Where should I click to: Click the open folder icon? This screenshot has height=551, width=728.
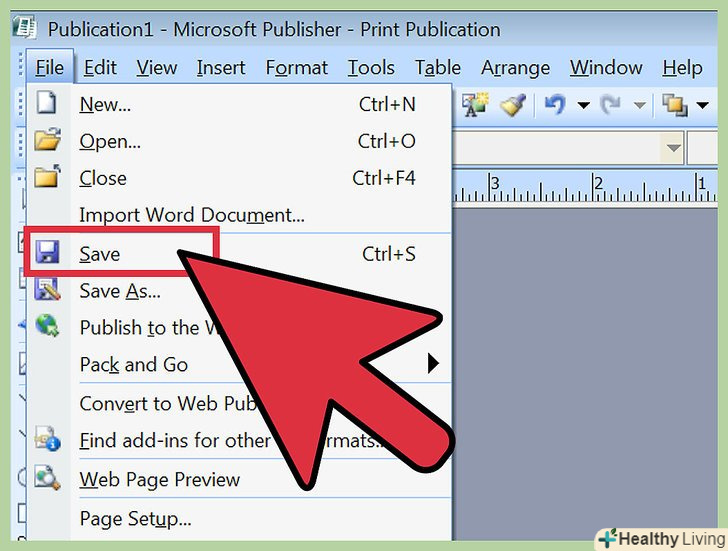(47, 139)
